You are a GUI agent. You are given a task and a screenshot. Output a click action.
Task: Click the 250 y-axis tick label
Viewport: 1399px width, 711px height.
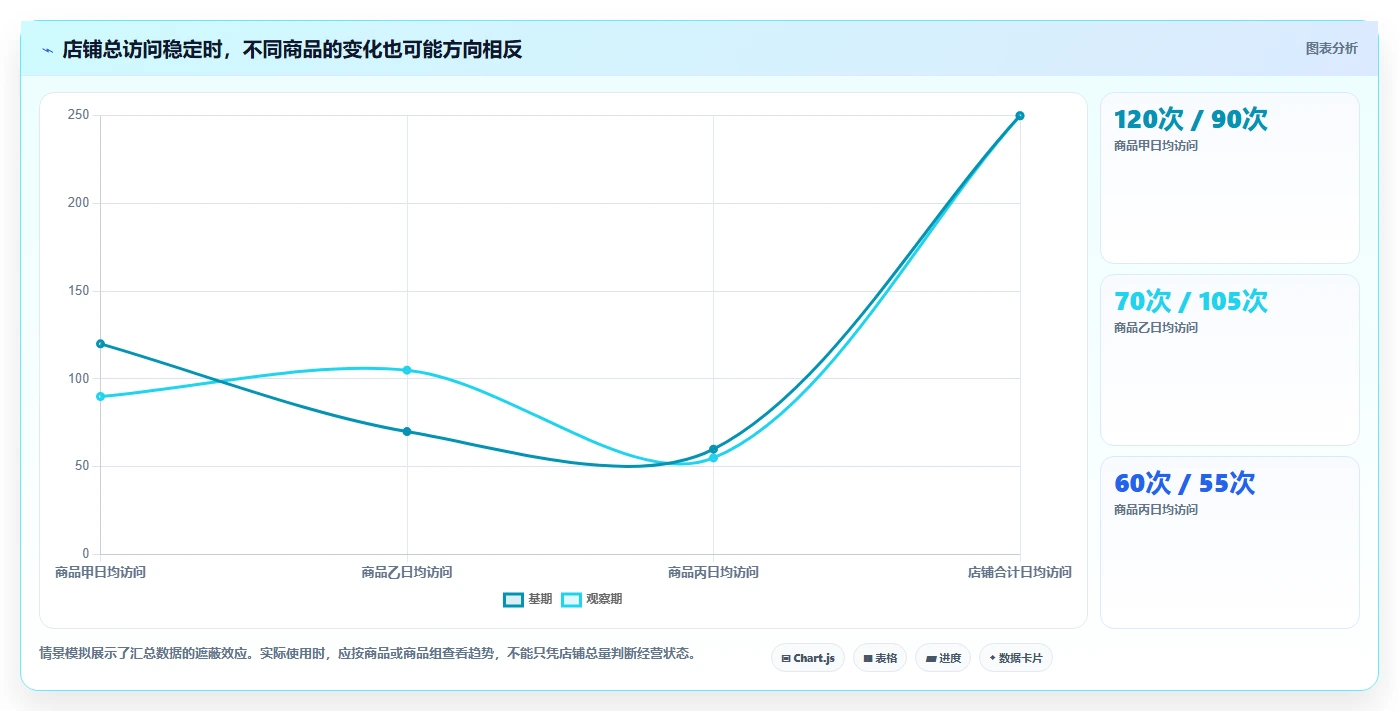tap(79, 115)
